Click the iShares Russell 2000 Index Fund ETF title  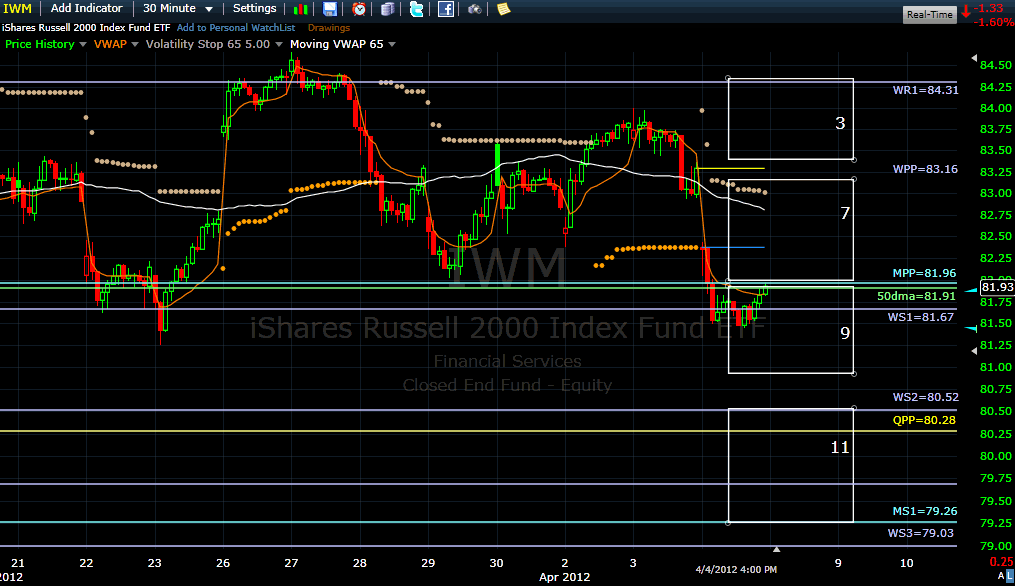86,28
